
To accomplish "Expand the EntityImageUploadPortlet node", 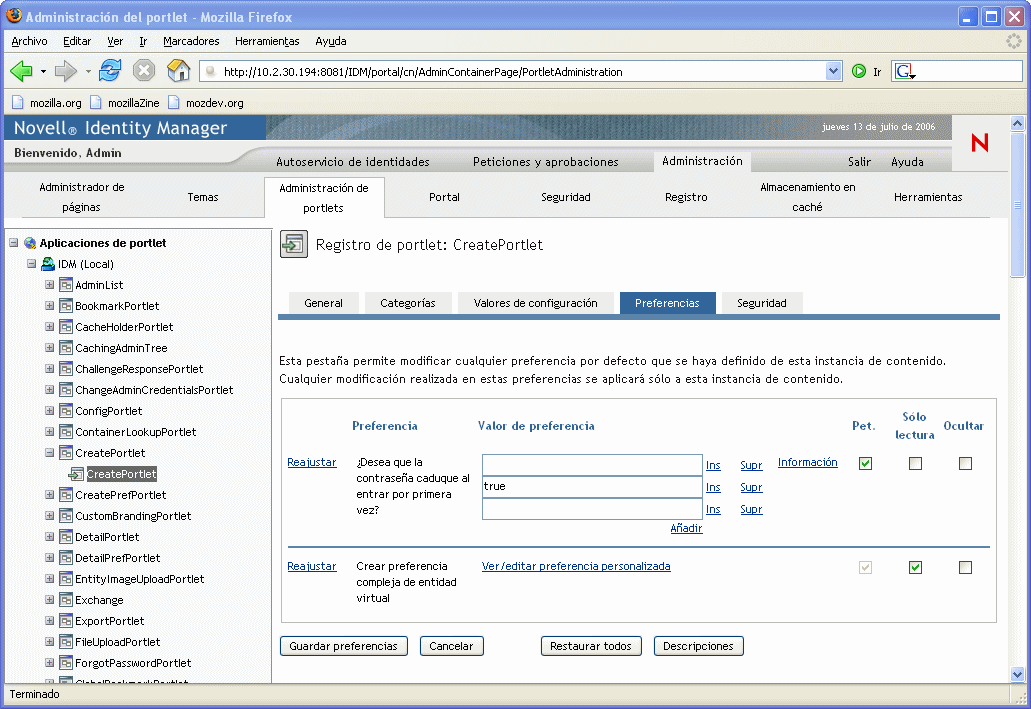I will click(49, 579).
